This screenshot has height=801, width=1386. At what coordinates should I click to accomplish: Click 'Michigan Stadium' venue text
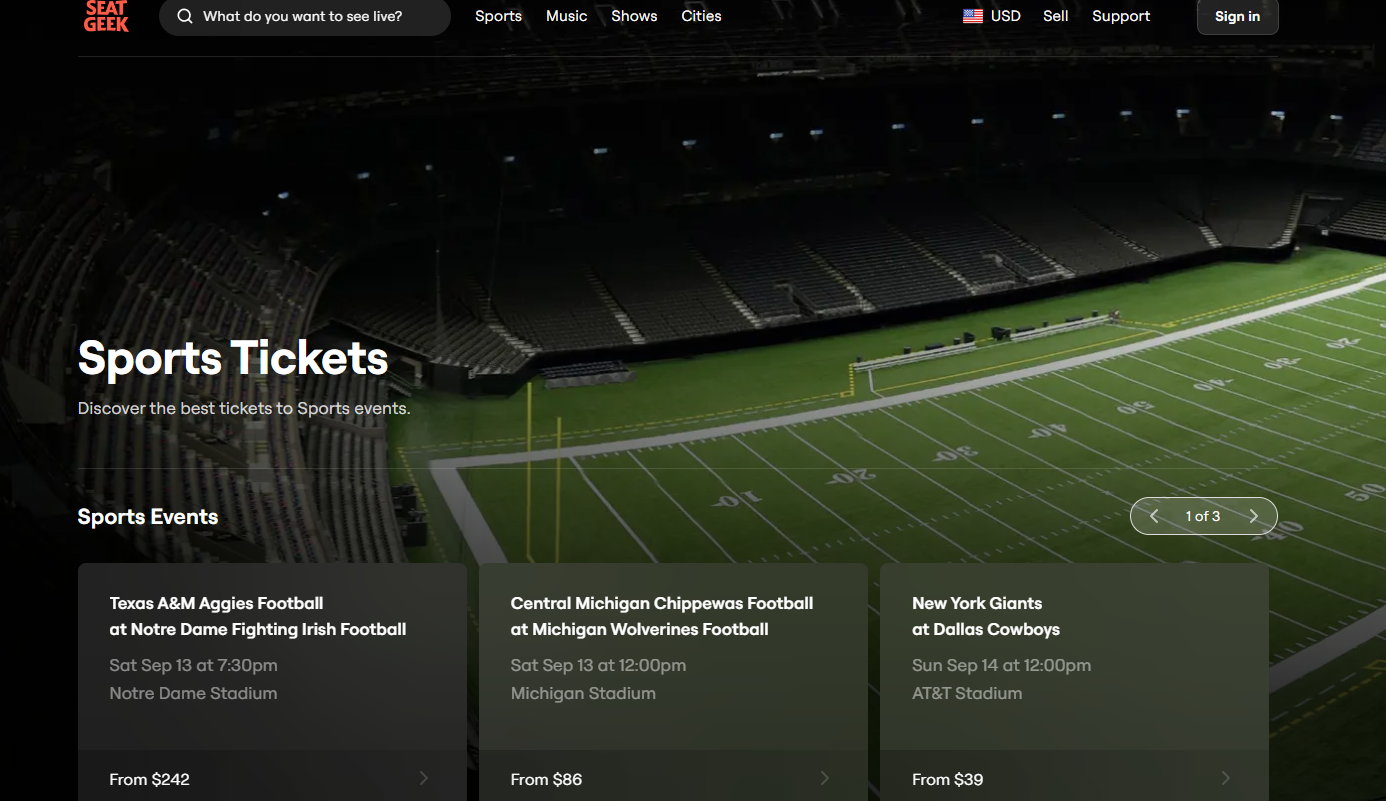pyautogui.click(x=583, y=693)
